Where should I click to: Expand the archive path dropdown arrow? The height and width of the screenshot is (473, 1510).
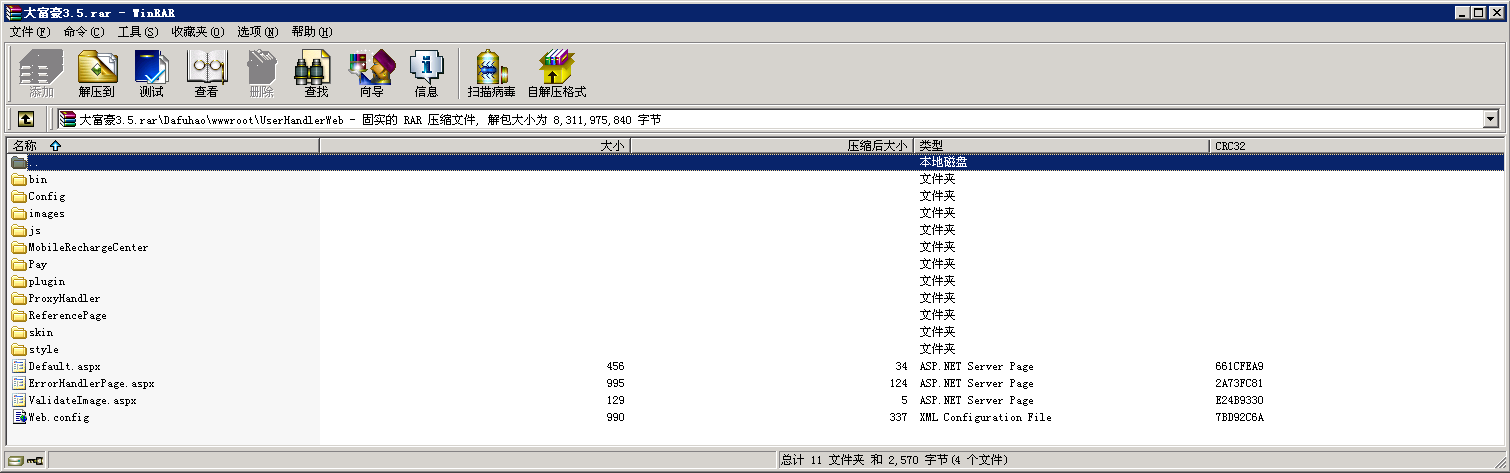[x=1491, y=119]
